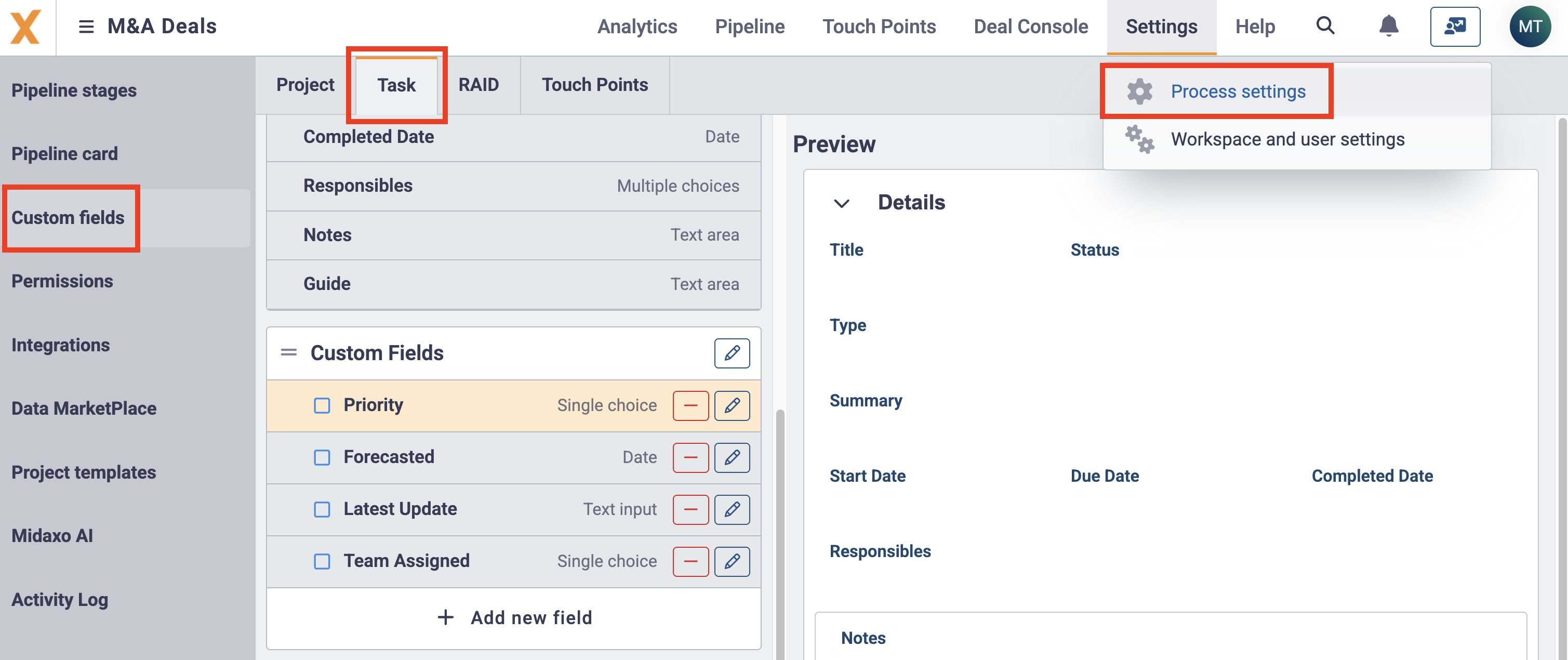This screenshot has width=1568, height=660.
Task: Switch to the Touch Points settings tab
Action: [x=595, y=85]
